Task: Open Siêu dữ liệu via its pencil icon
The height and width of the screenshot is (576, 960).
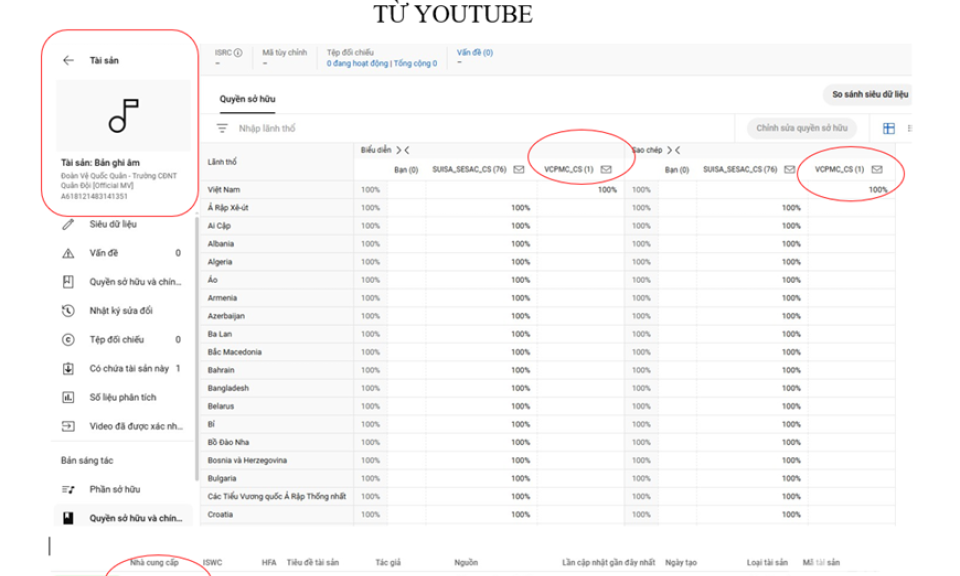Action: (x=68, y=224)
